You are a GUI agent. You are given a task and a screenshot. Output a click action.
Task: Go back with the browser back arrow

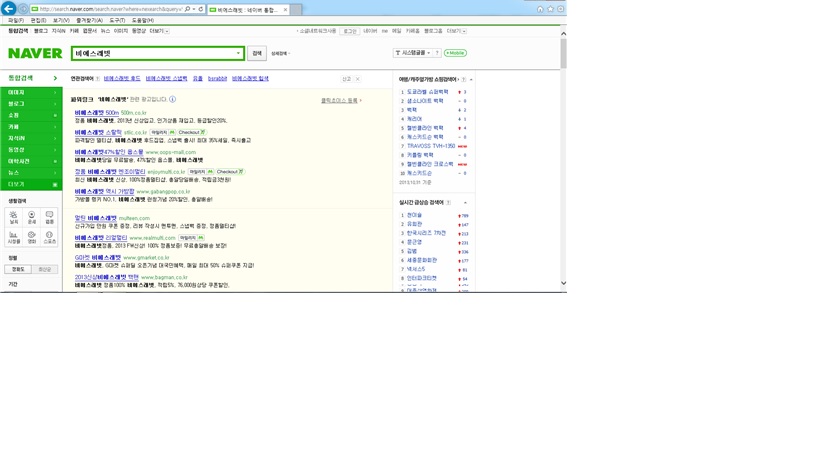pyautogui.click(x=8, y=8)
